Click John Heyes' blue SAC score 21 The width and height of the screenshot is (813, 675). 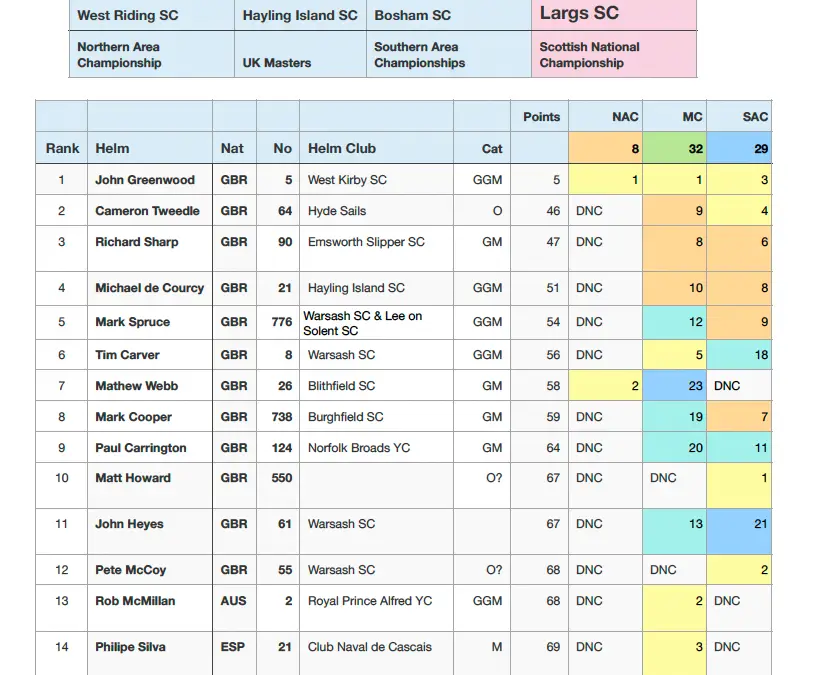739,531
